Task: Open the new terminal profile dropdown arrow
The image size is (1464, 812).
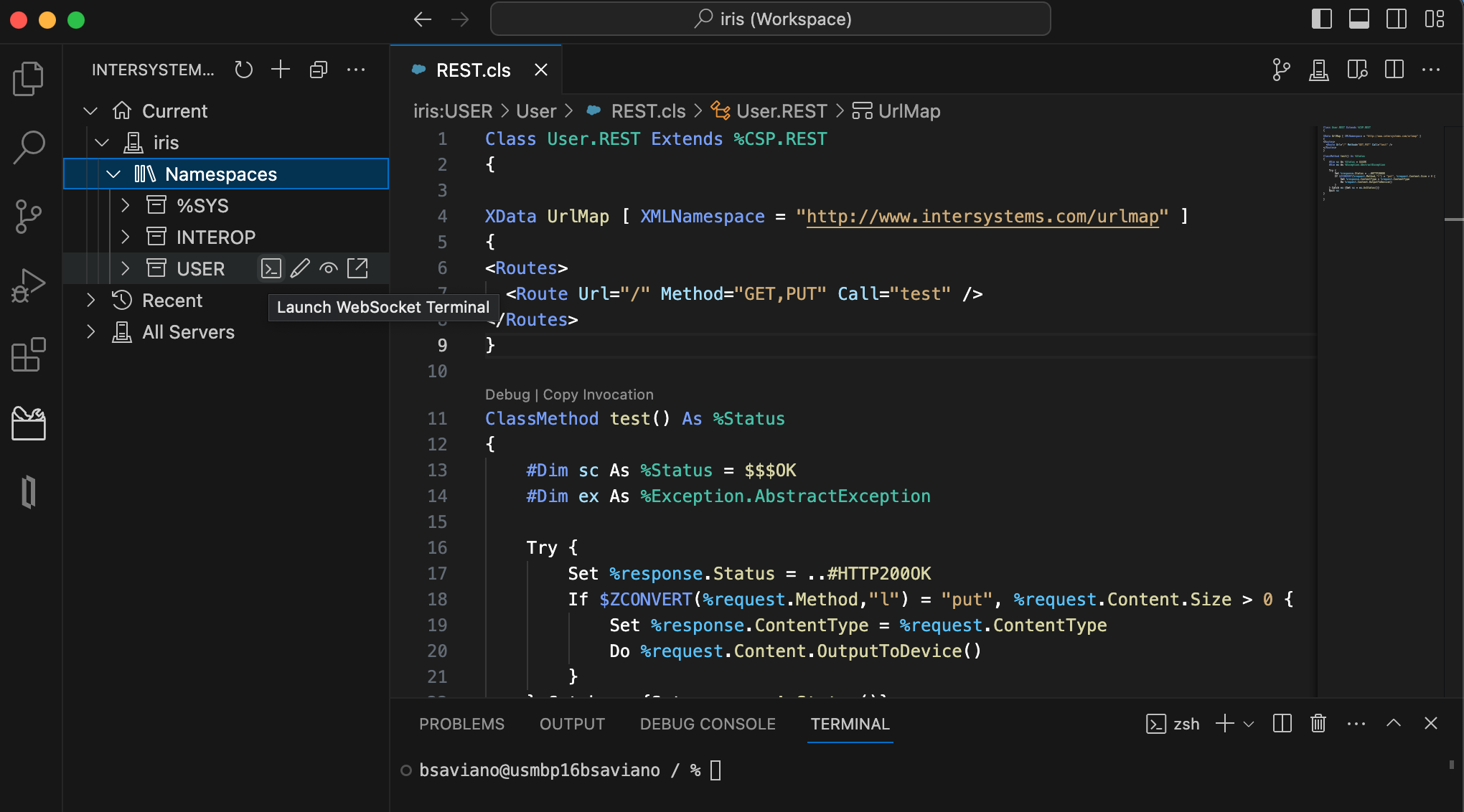Action: tap(1249, 724)
